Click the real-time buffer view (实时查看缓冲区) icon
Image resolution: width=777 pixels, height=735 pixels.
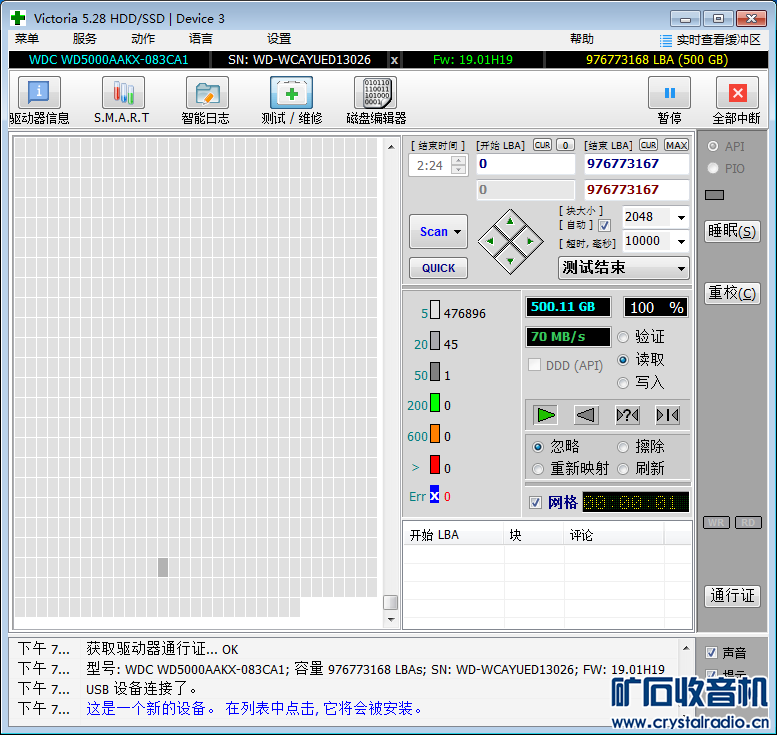click(x=666, y=40)
